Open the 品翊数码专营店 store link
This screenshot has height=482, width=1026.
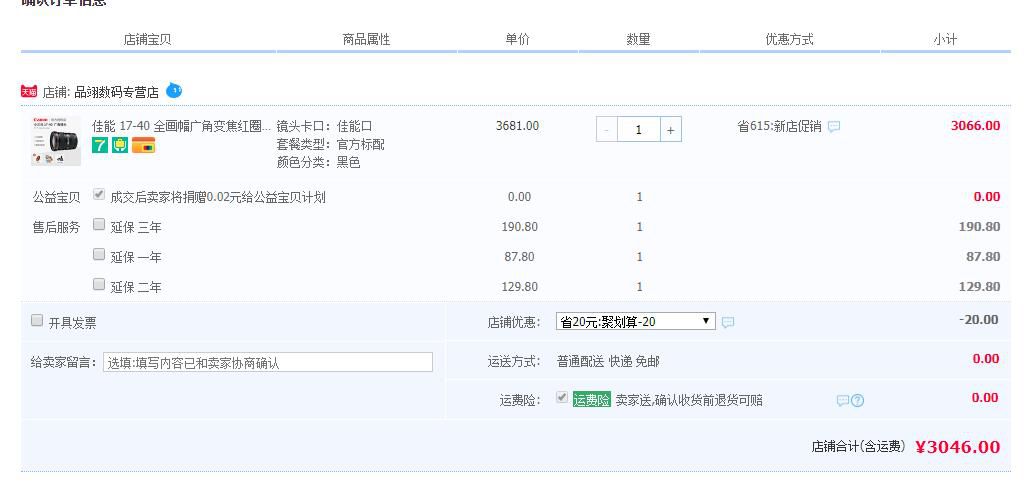[x=116, y=92]
